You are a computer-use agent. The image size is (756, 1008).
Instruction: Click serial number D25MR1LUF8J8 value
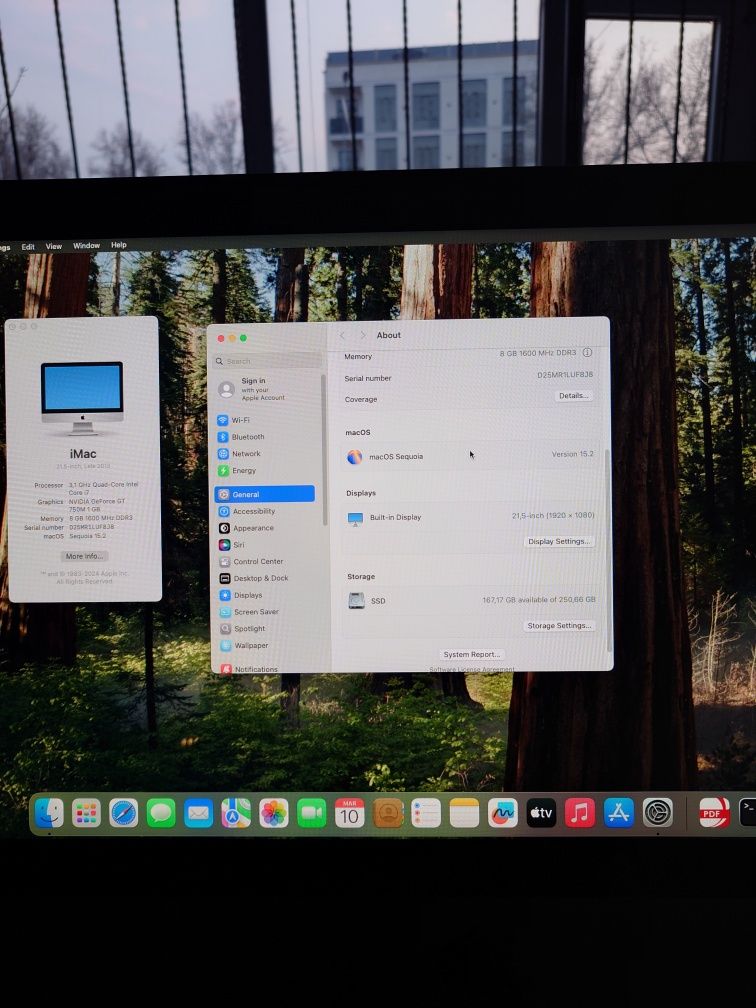[565, 375]
